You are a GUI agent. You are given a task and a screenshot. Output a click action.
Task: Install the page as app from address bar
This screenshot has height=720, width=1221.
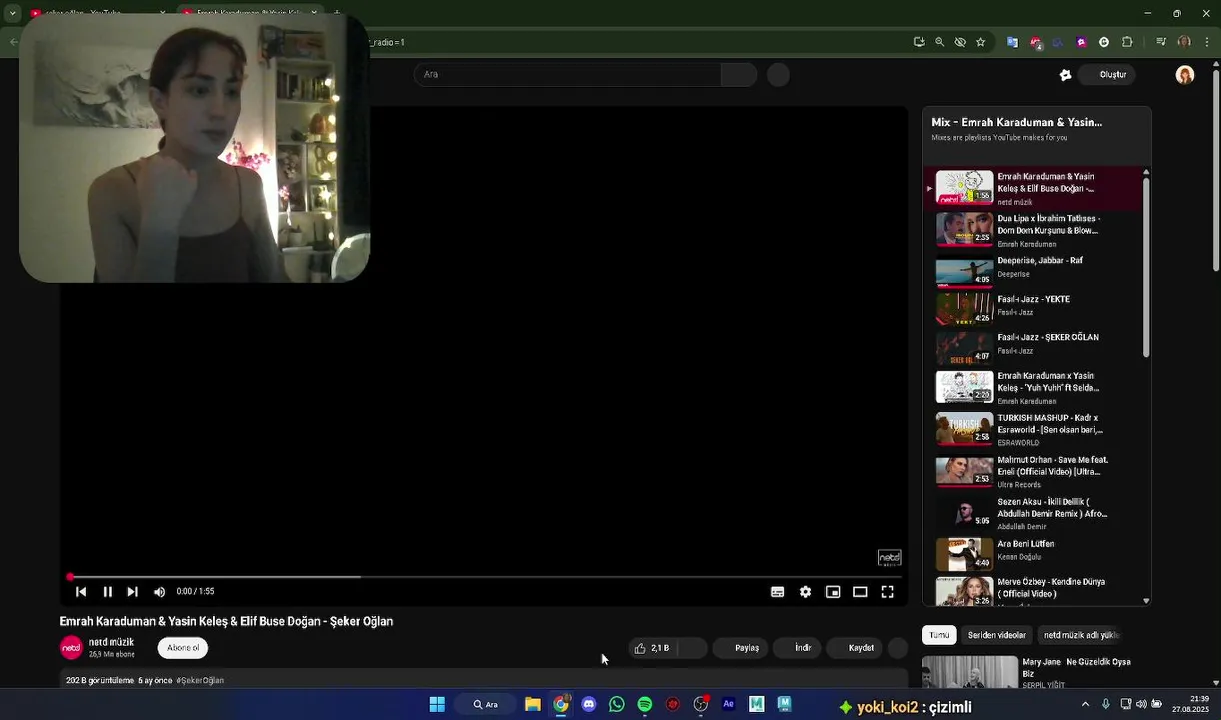click(919, 42)
